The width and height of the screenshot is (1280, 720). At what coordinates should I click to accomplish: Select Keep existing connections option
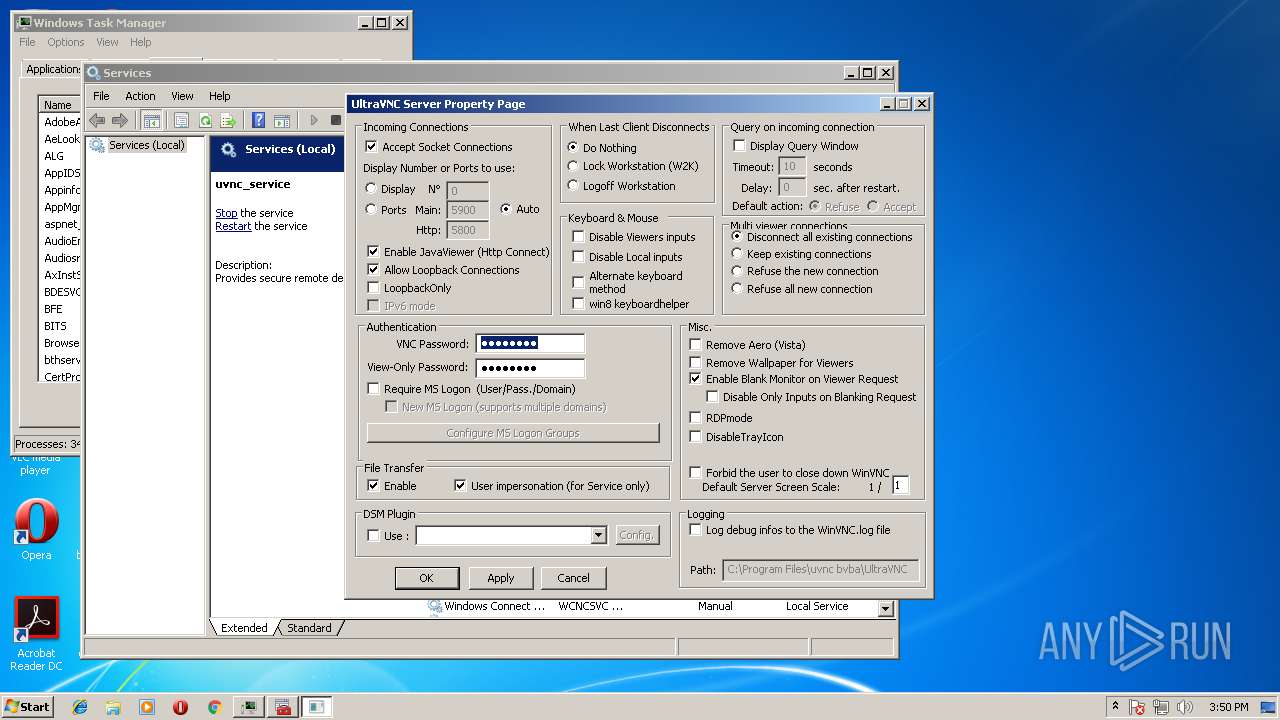point(738,254)
